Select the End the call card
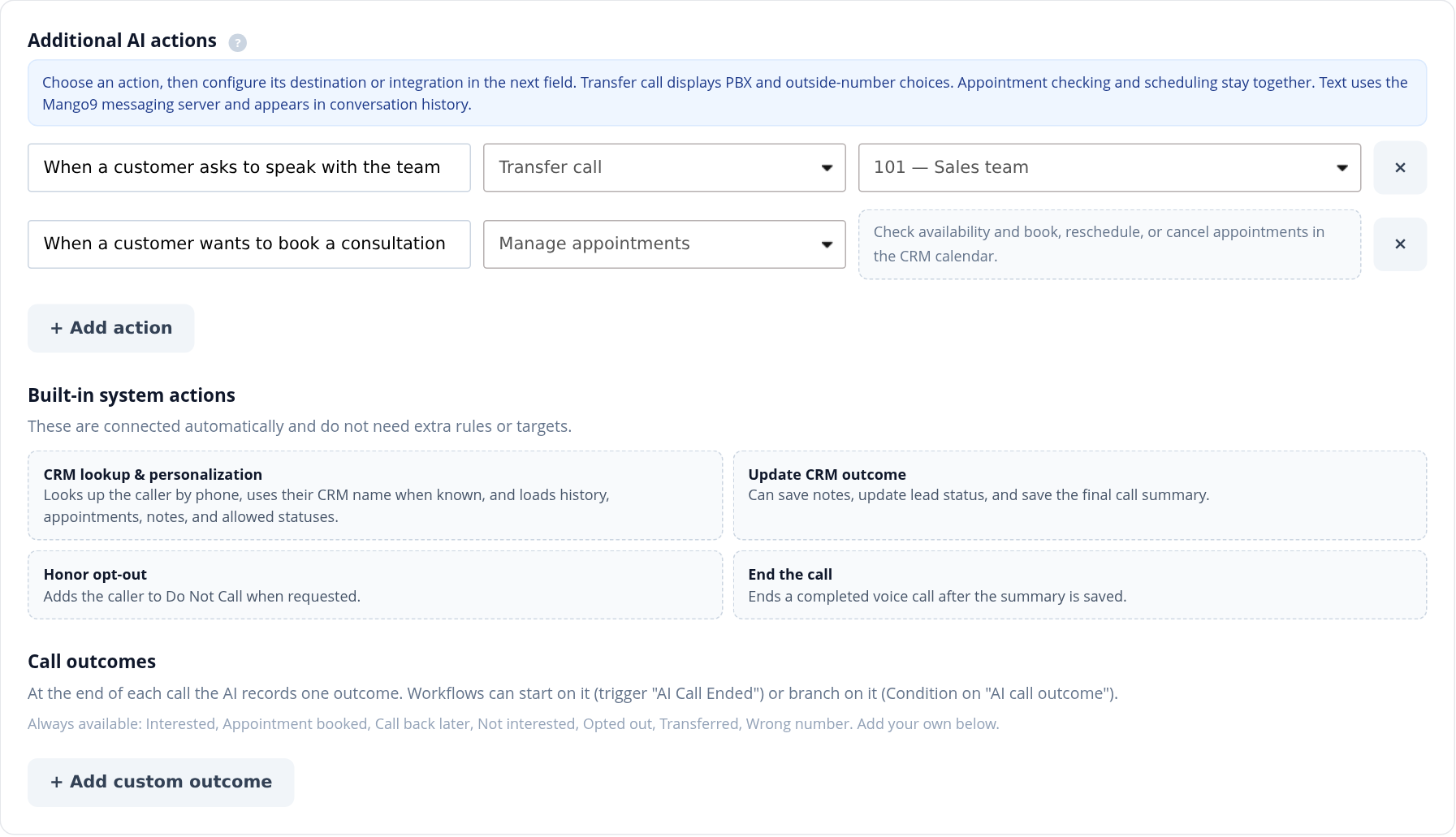Screen dimensions: 1456x837 pyautogui.click(x=1080, y=585)
